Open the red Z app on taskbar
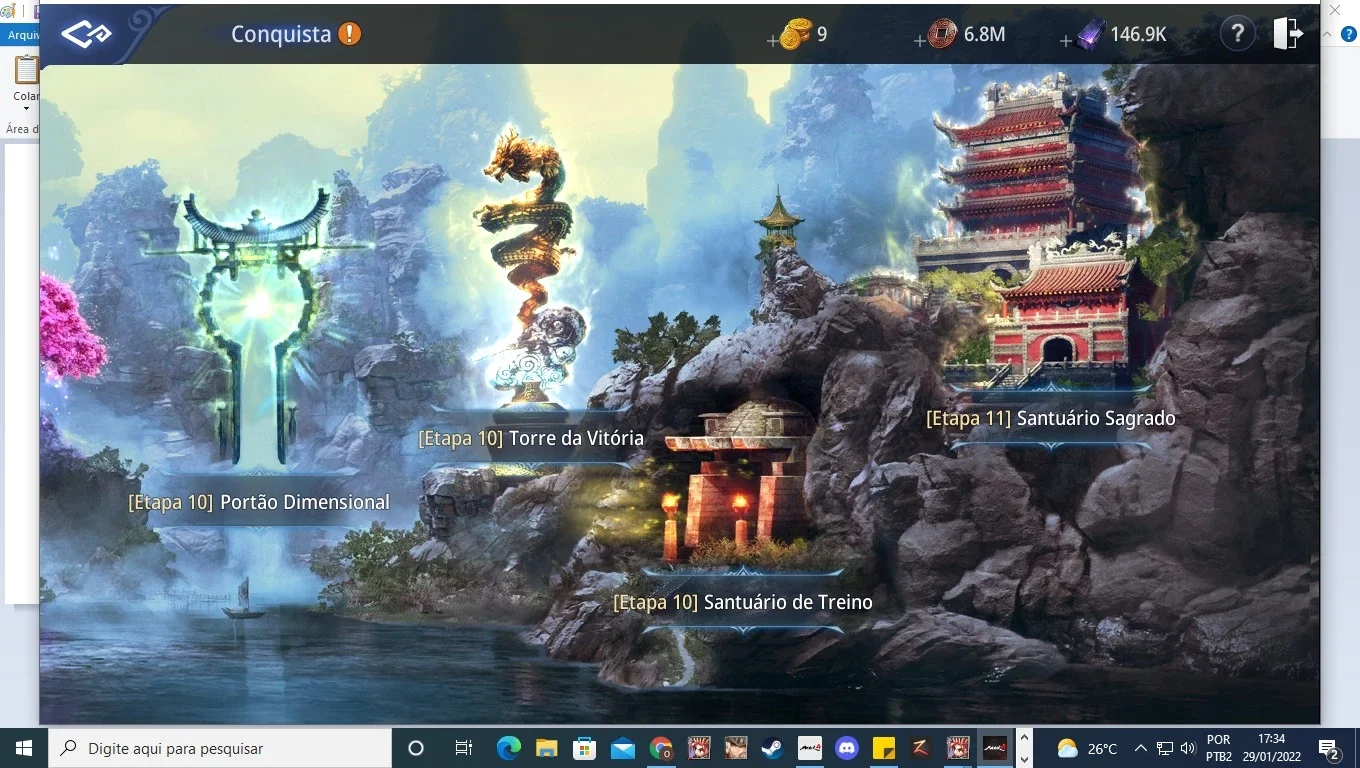This screenshot has width=1360, height=768. [x=921, y=748]
